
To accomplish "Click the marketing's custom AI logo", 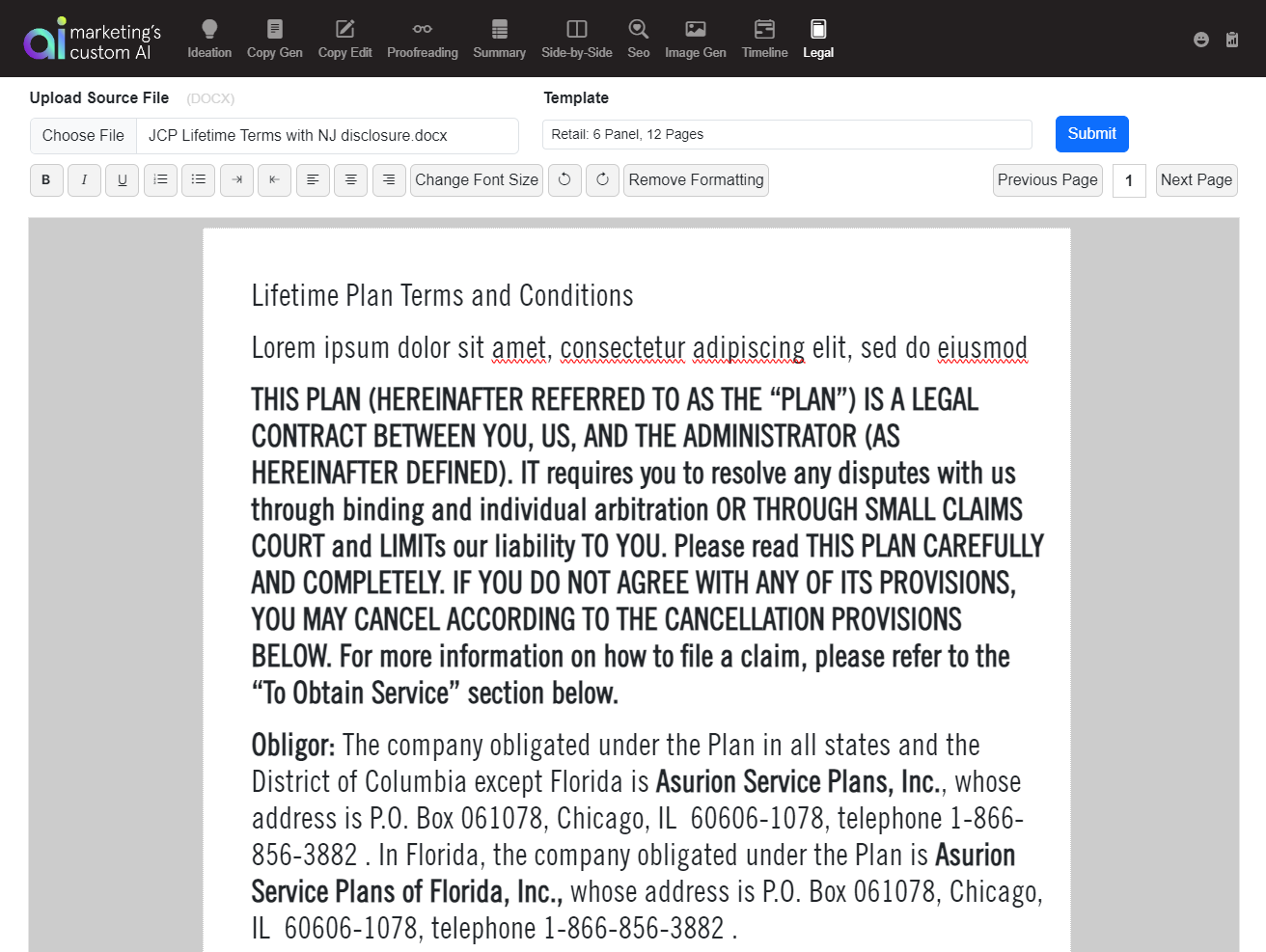I will 93,39.
